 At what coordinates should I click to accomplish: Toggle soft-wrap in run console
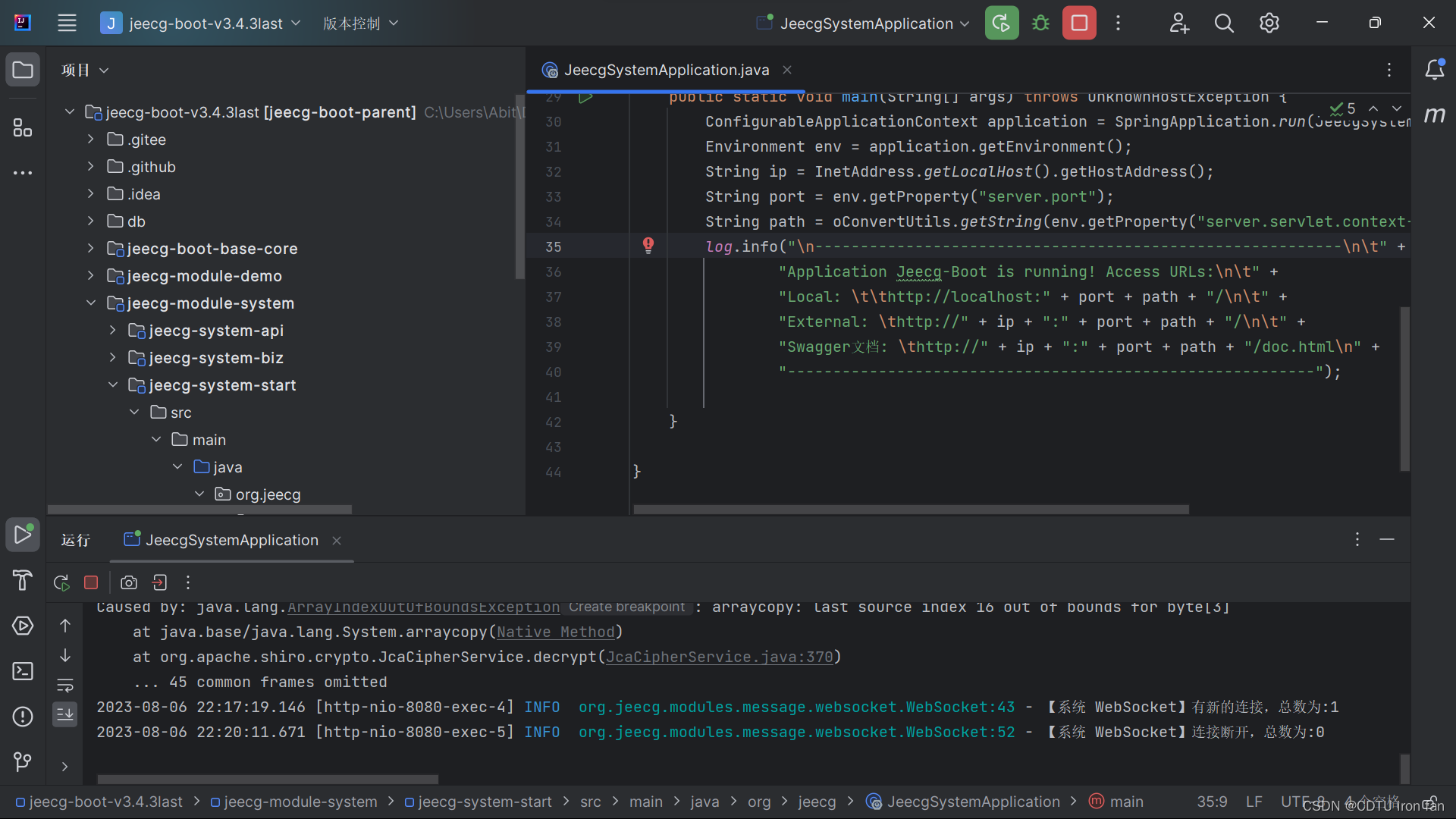(x=65, y=686)
